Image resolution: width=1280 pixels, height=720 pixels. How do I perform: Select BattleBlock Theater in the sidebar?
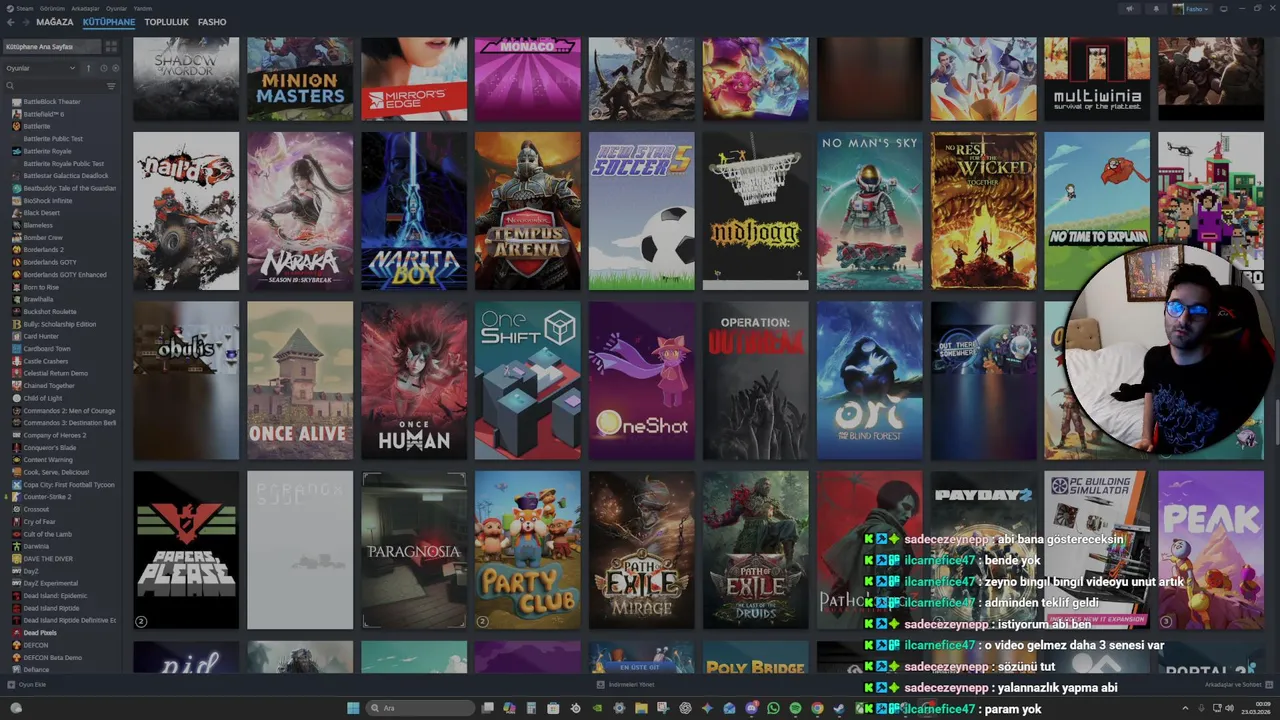52,102
